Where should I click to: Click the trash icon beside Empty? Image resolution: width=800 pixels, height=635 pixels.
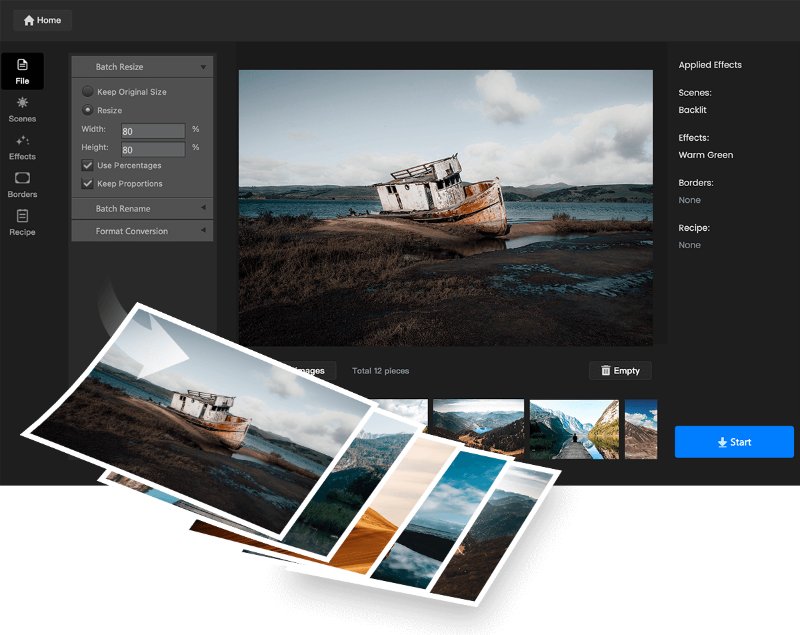pos(606,371)
